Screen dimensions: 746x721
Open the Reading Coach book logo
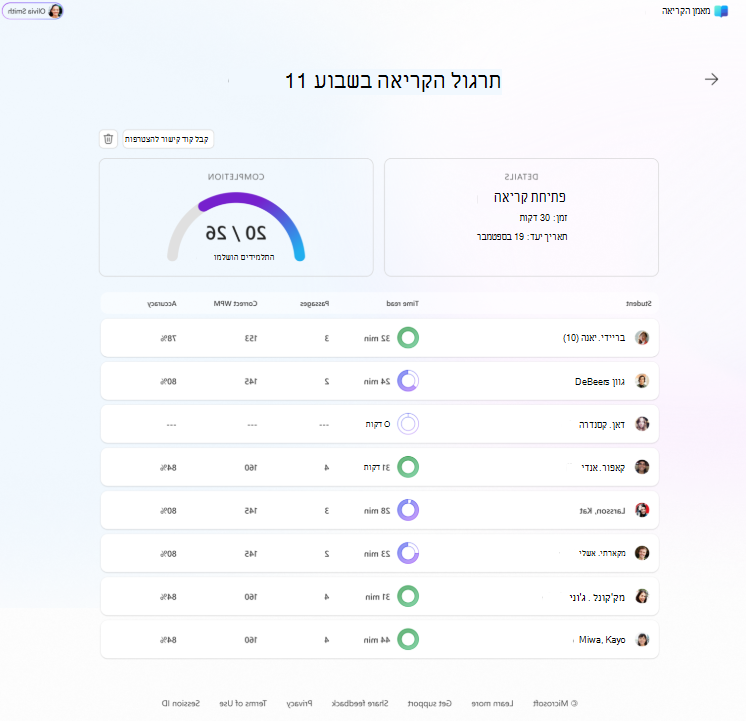click(x=721, y=11)
